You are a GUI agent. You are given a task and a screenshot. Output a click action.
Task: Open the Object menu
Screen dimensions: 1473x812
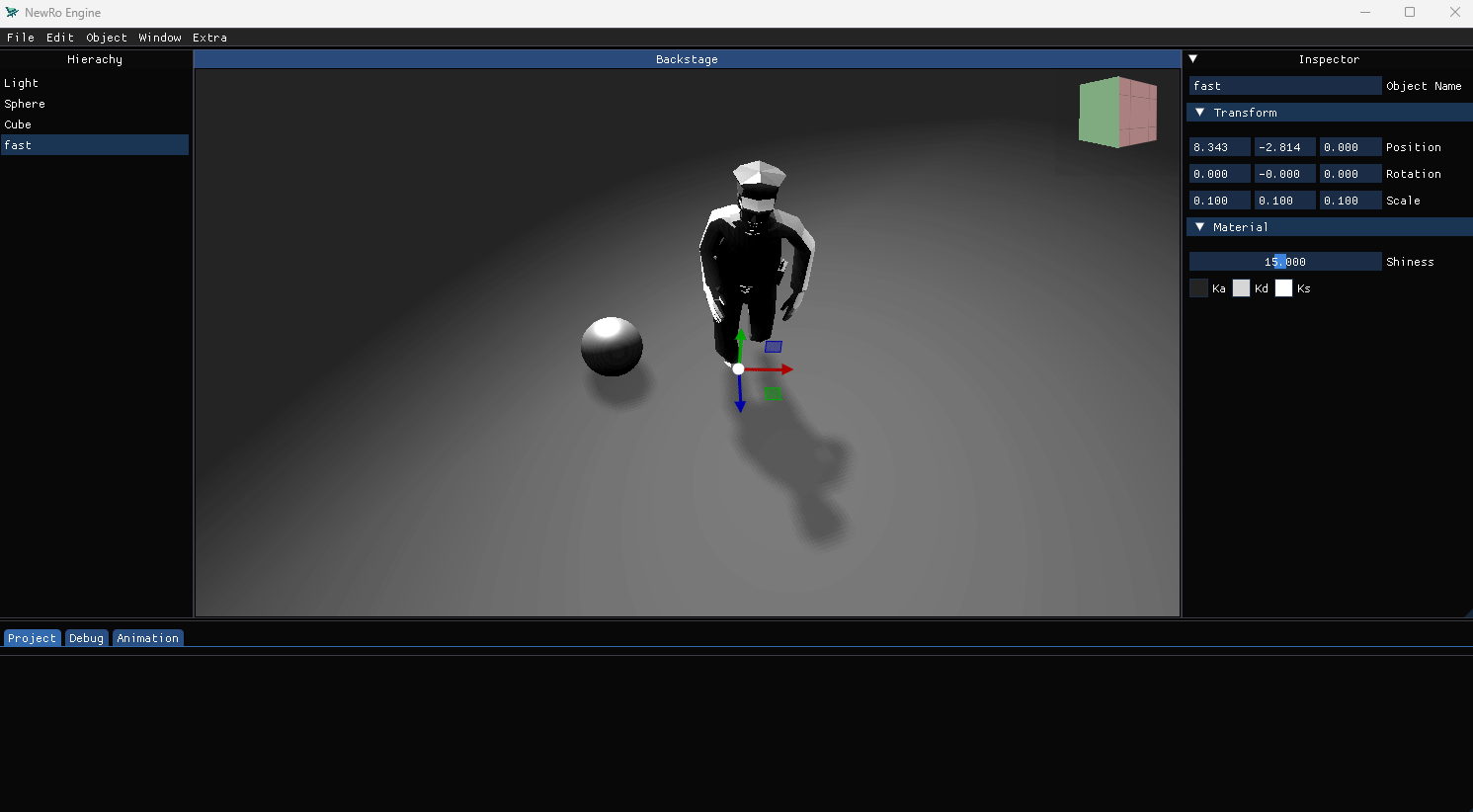(x=107, y=38)
